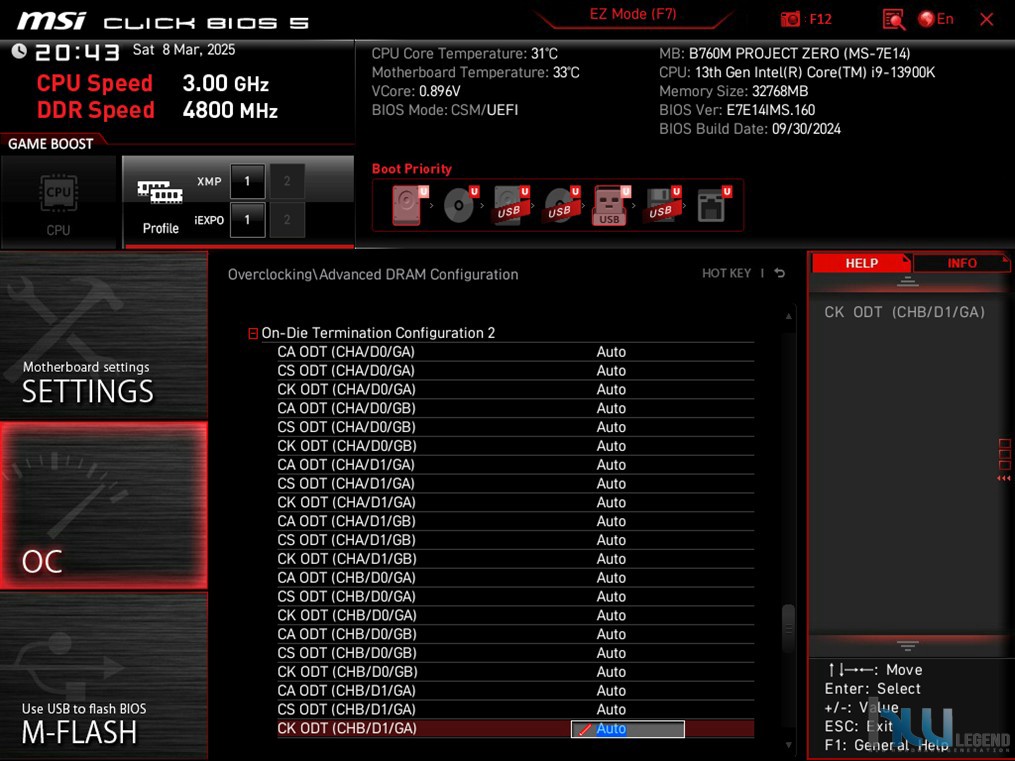Select the CS ODT (CHA/D1/GB) row
1015x761 pixels.
coord(515,540)
